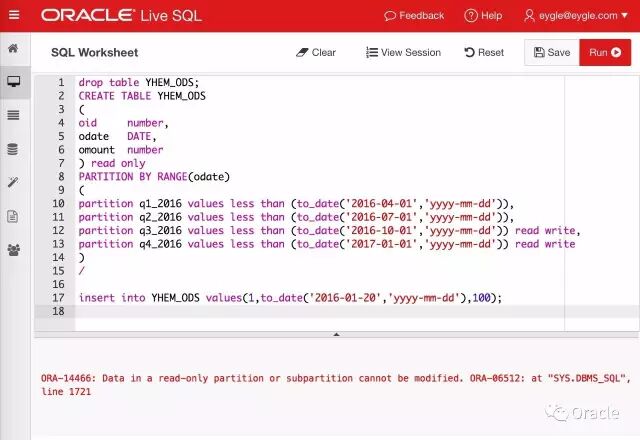Click the floppy disk Save icon
The height and width of the screenshot is (440, 640).
coord(539,52)
